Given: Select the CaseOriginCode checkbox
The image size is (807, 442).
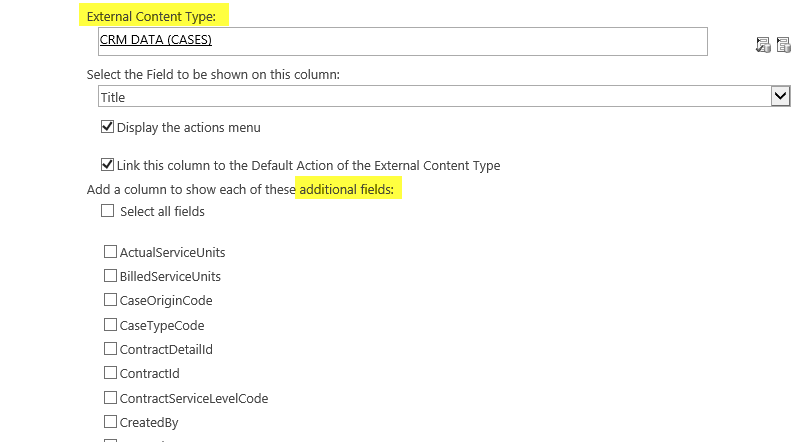Looking at the screenshot, I should [x=110, y=300].
